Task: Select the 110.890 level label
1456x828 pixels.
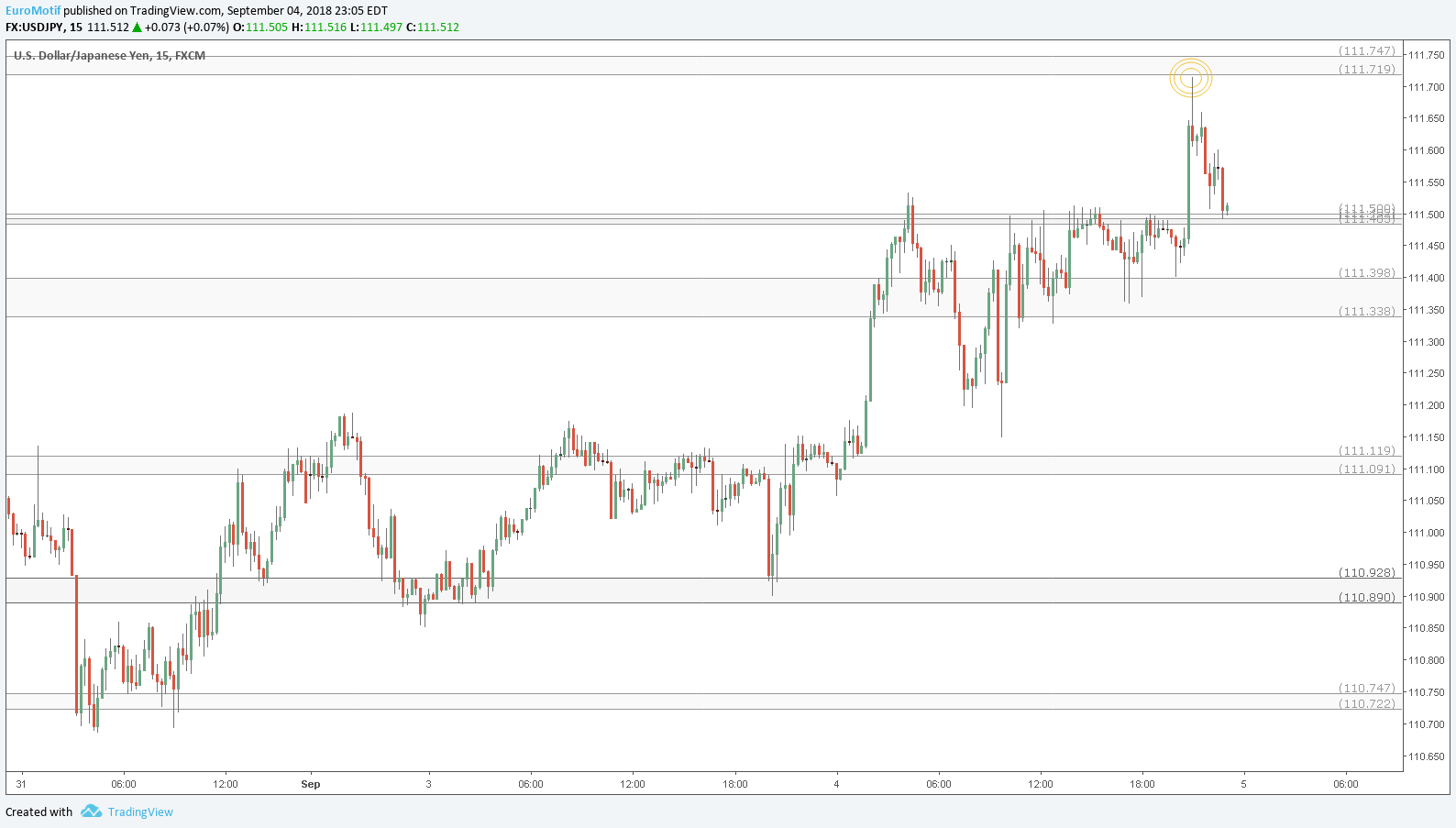Action: (x=1366, y=598)
